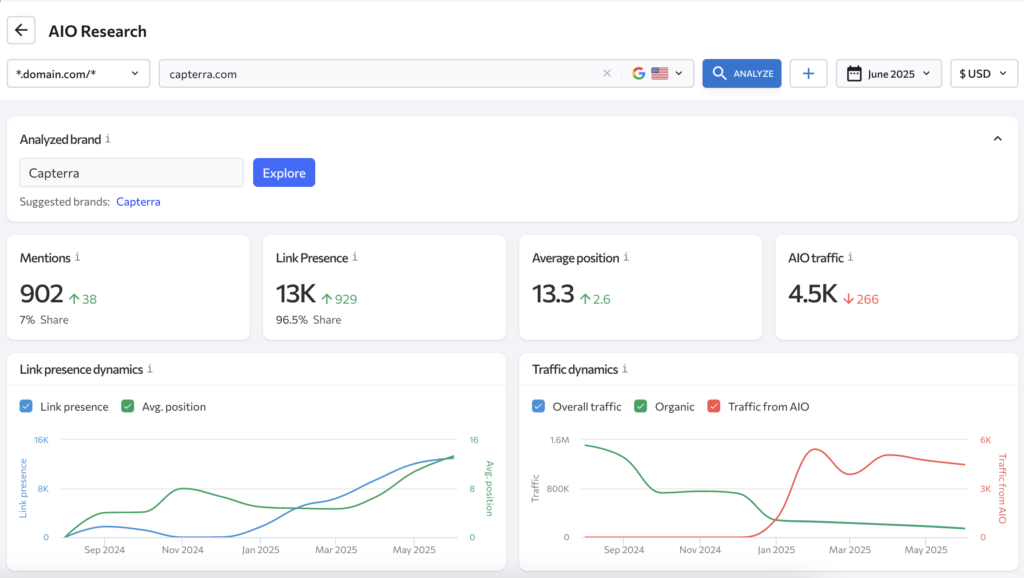
Task: Clear the capterra.com domain field
Action: (607, 73)
